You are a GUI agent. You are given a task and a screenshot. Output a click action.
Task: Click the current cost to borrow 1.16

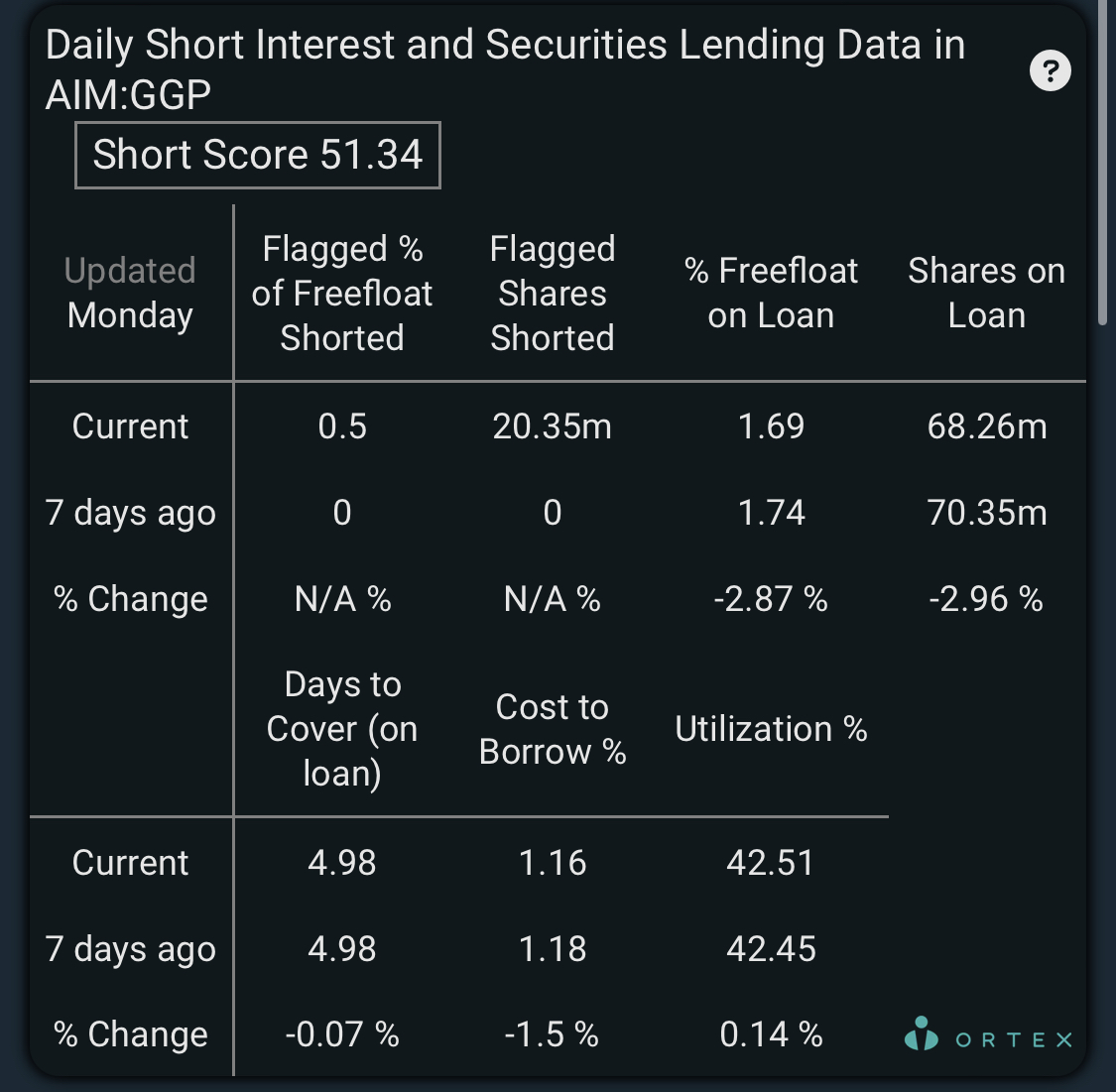[x=553, y=863]
